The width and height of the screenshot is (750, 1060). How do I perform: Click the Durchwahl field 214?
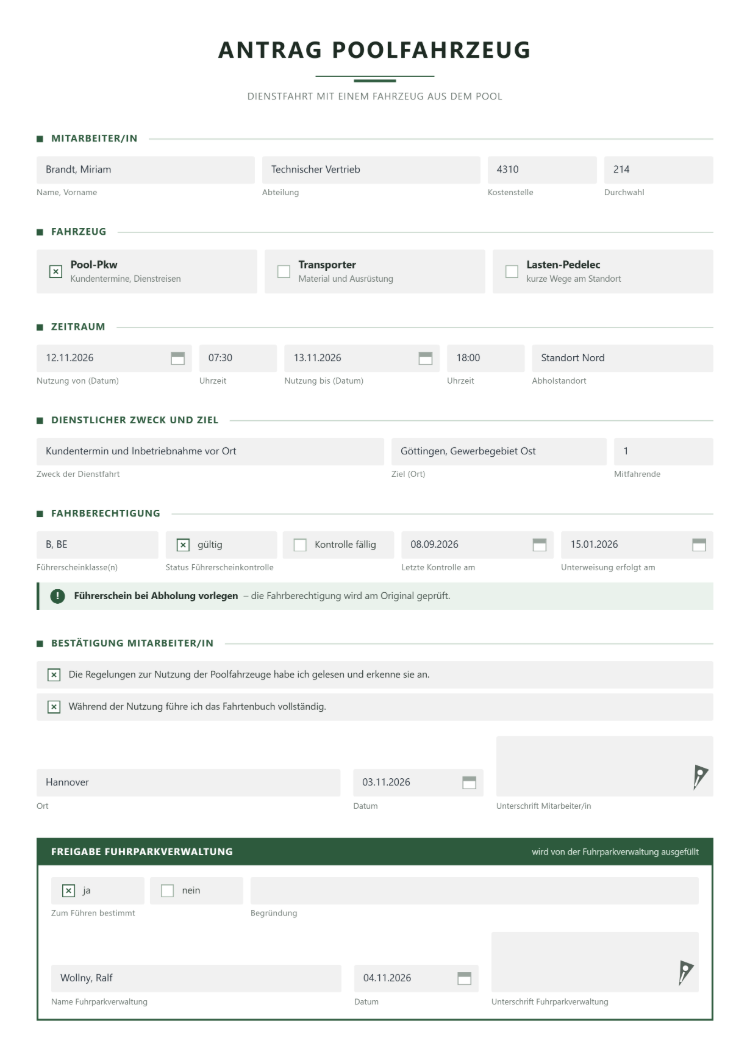point(659,170)
